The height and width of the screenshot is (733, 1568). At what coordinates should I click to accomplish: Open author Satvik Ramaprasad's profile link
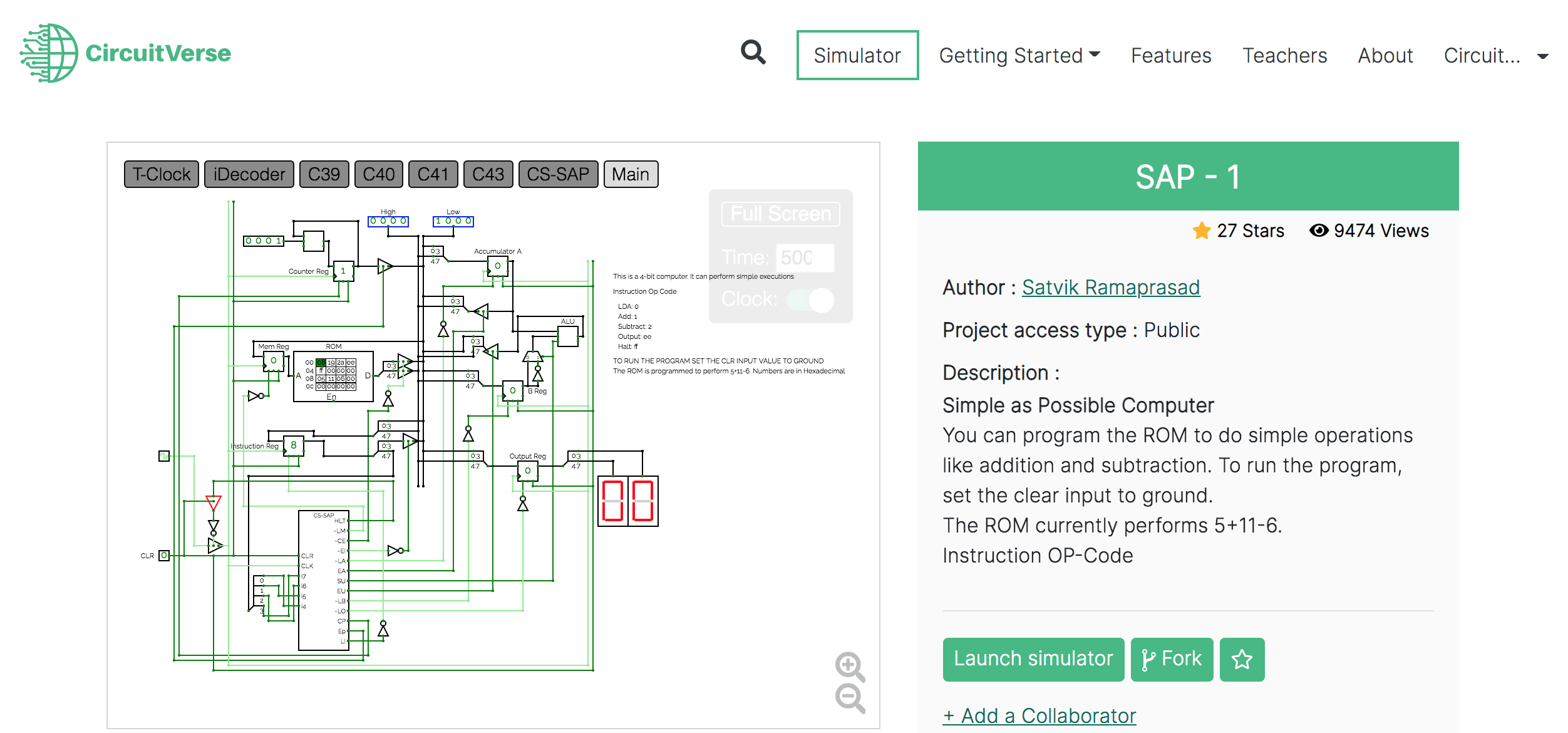click(x=1110, y=287)
